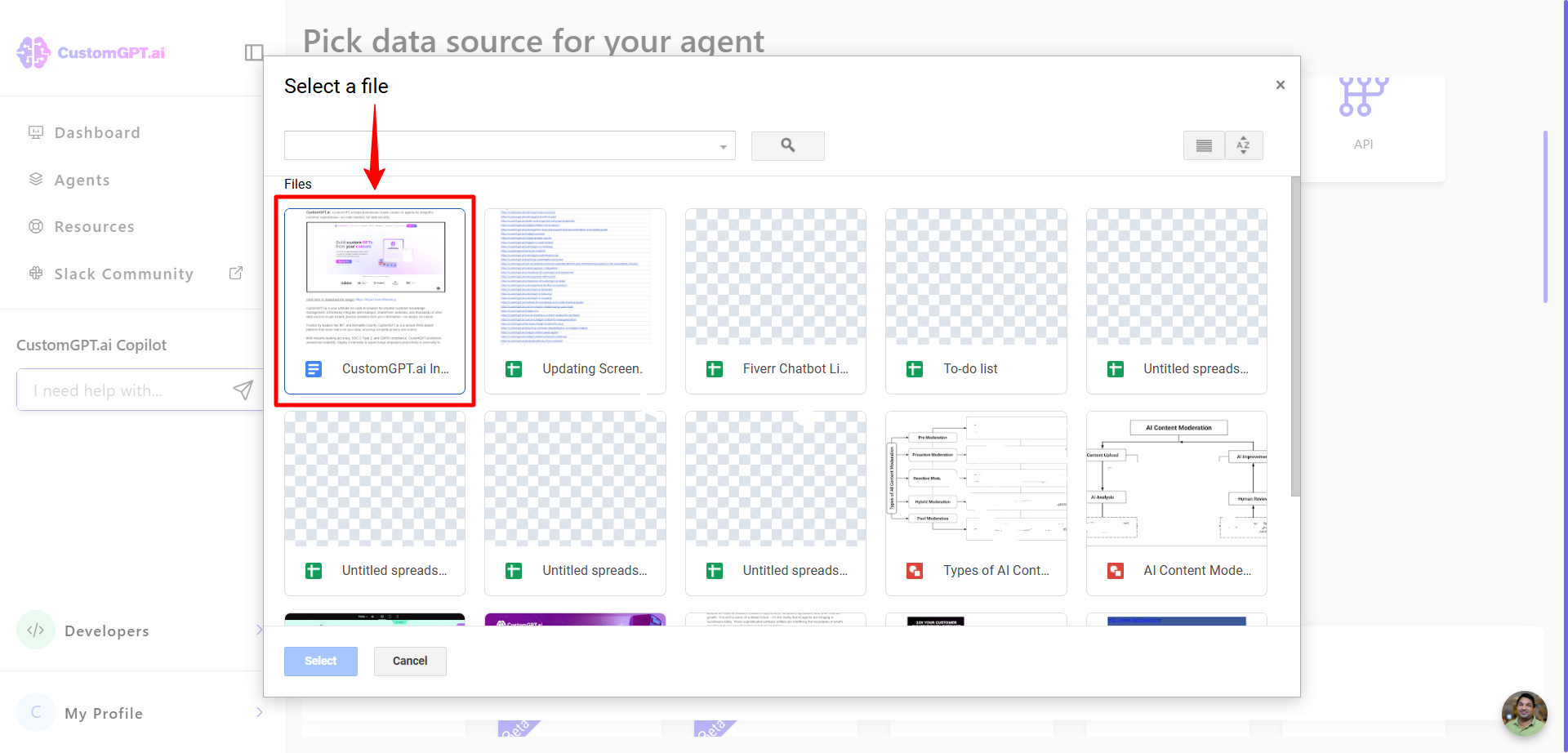The width and height of the screenshot is (1568, 753).
Task: Select the CustomGPT.ai In... document
Action: click(x=375, y=301)
